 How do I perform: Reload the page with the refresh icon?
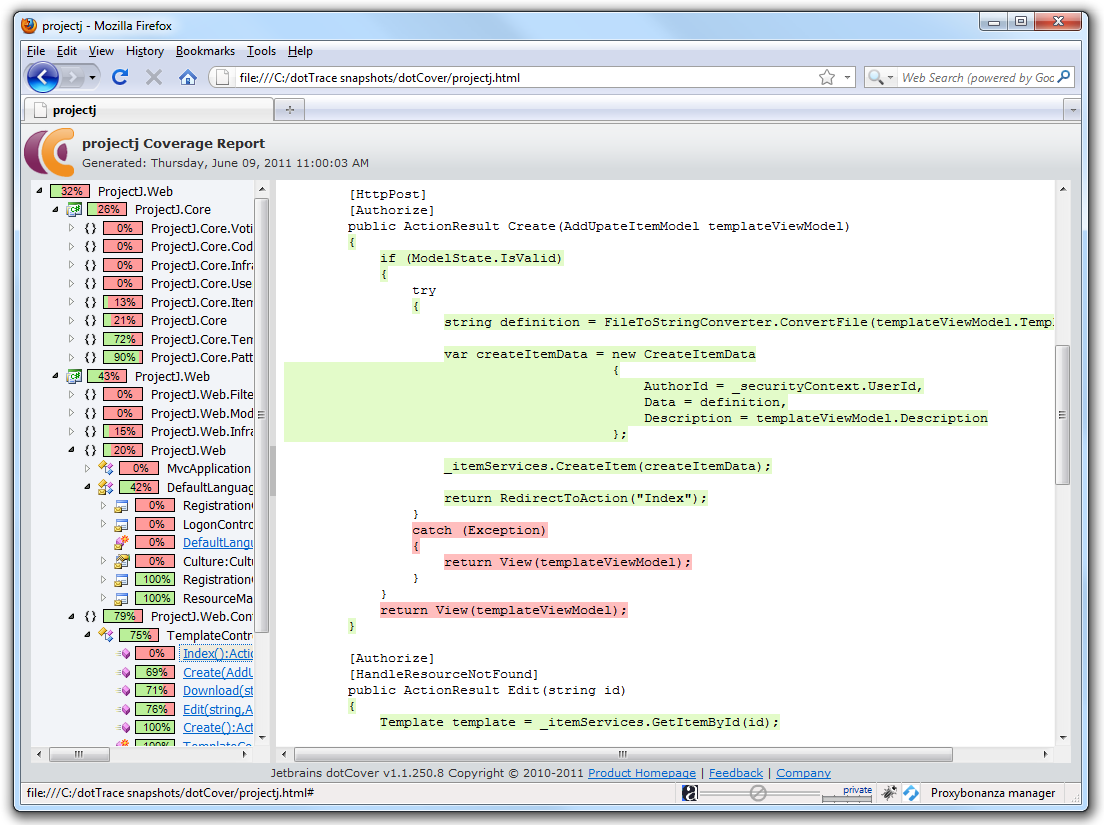click(120, 77)
